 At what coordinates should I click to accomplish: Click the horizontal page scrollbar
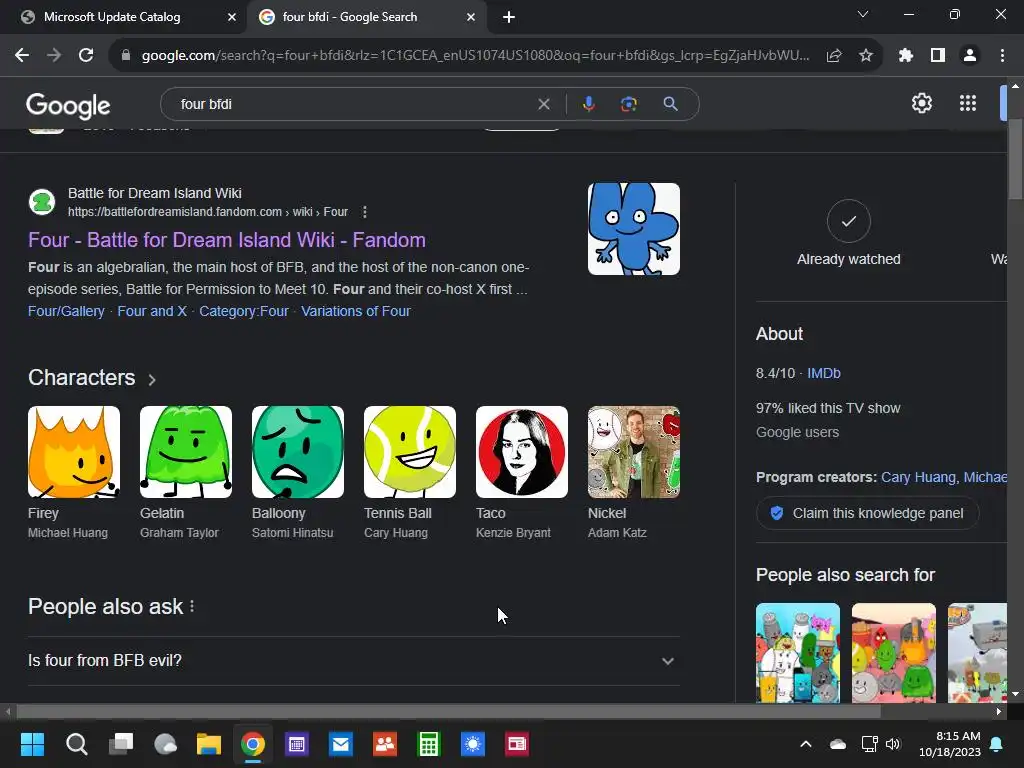448,712
